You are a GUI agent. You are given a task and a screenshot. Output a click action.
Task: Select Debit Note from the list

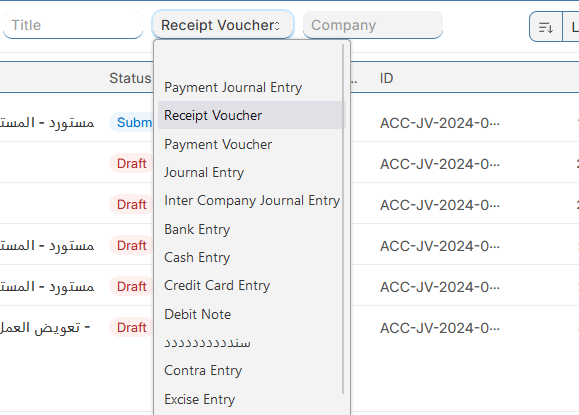click(x=198, y=314)
